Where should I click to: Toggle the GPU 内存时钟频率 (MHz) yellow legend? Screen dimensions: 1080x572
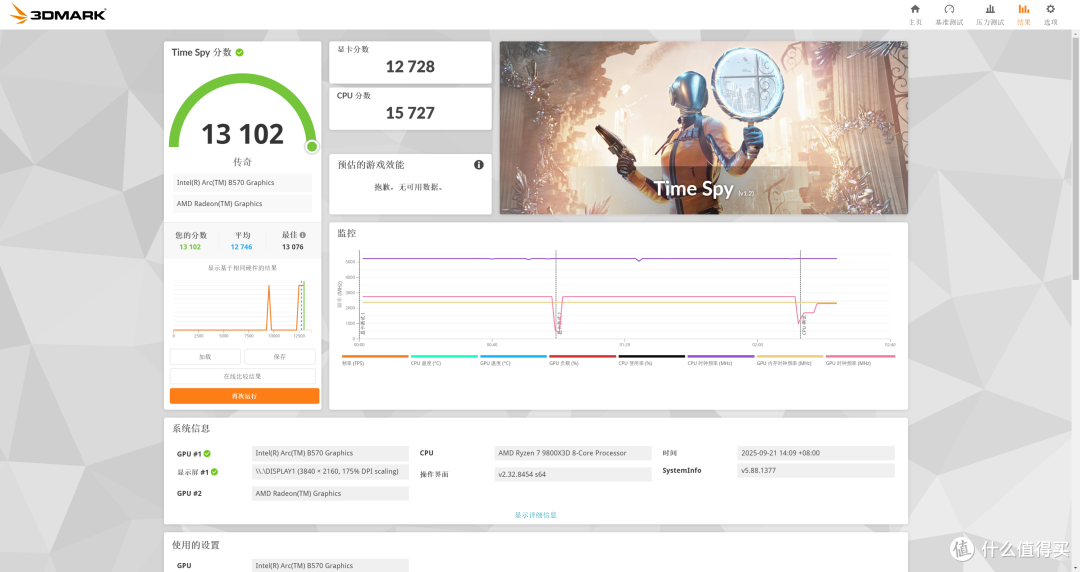click(790, 360)
